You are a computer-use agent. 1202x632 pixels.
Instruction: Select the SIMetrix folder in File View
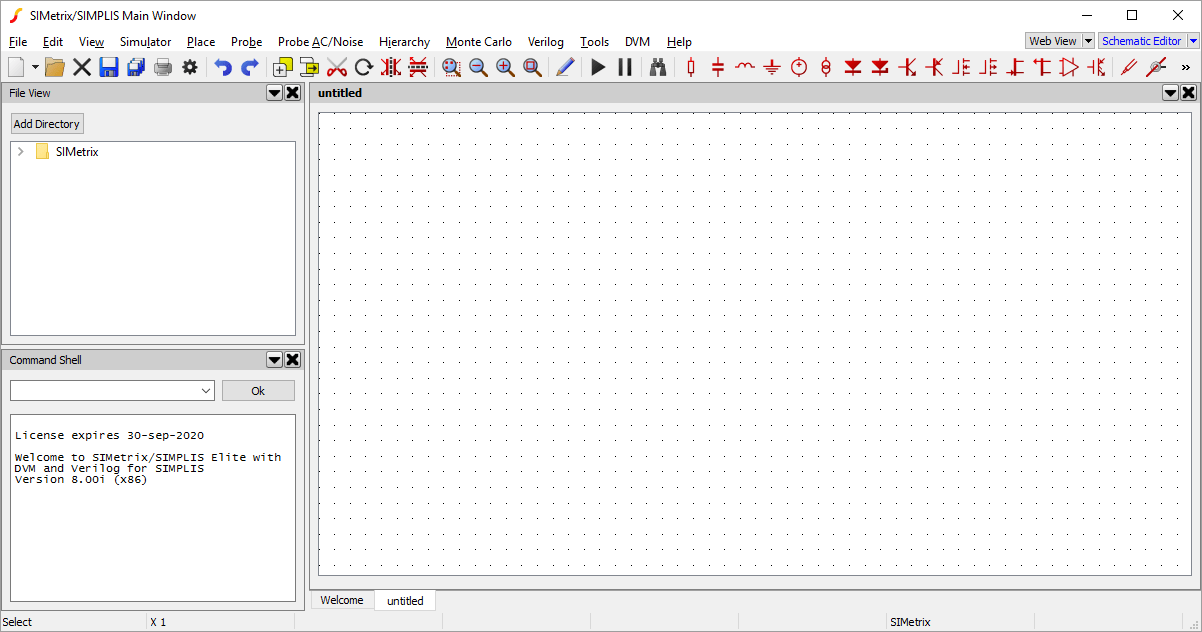77,152
